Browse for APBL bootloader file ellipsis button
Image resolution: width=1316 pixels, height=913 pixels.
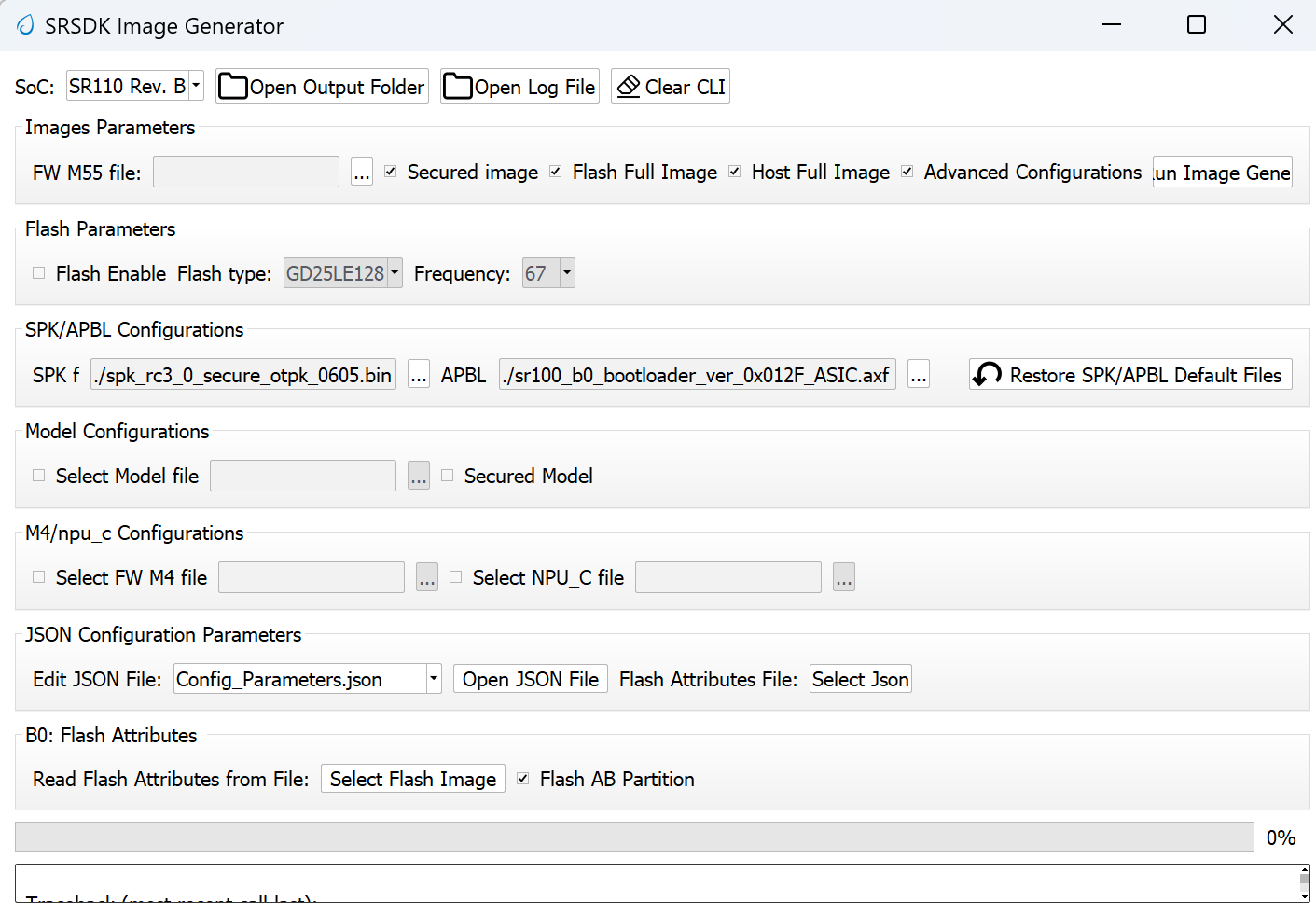tap(919, 375)
